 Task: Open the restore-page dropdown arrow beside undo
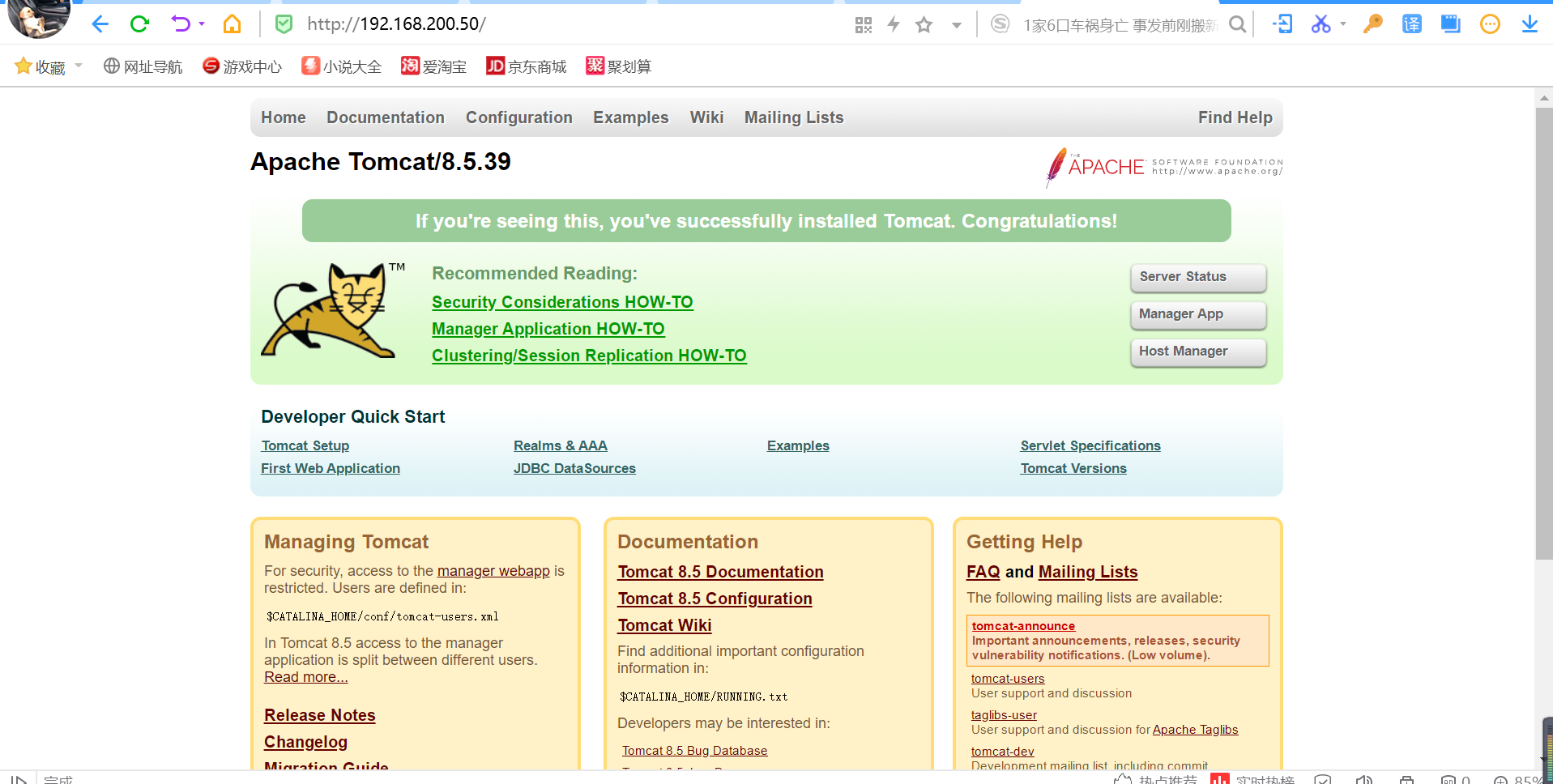202,24
